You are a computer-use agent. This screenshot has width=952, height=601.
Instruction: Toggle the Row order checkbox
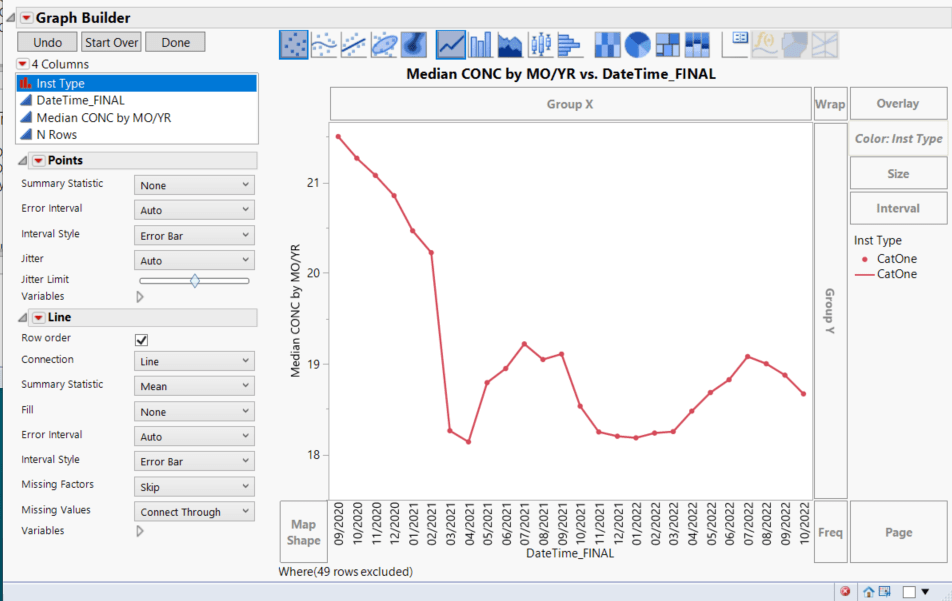pyautogui.click(x=141, y=340)
